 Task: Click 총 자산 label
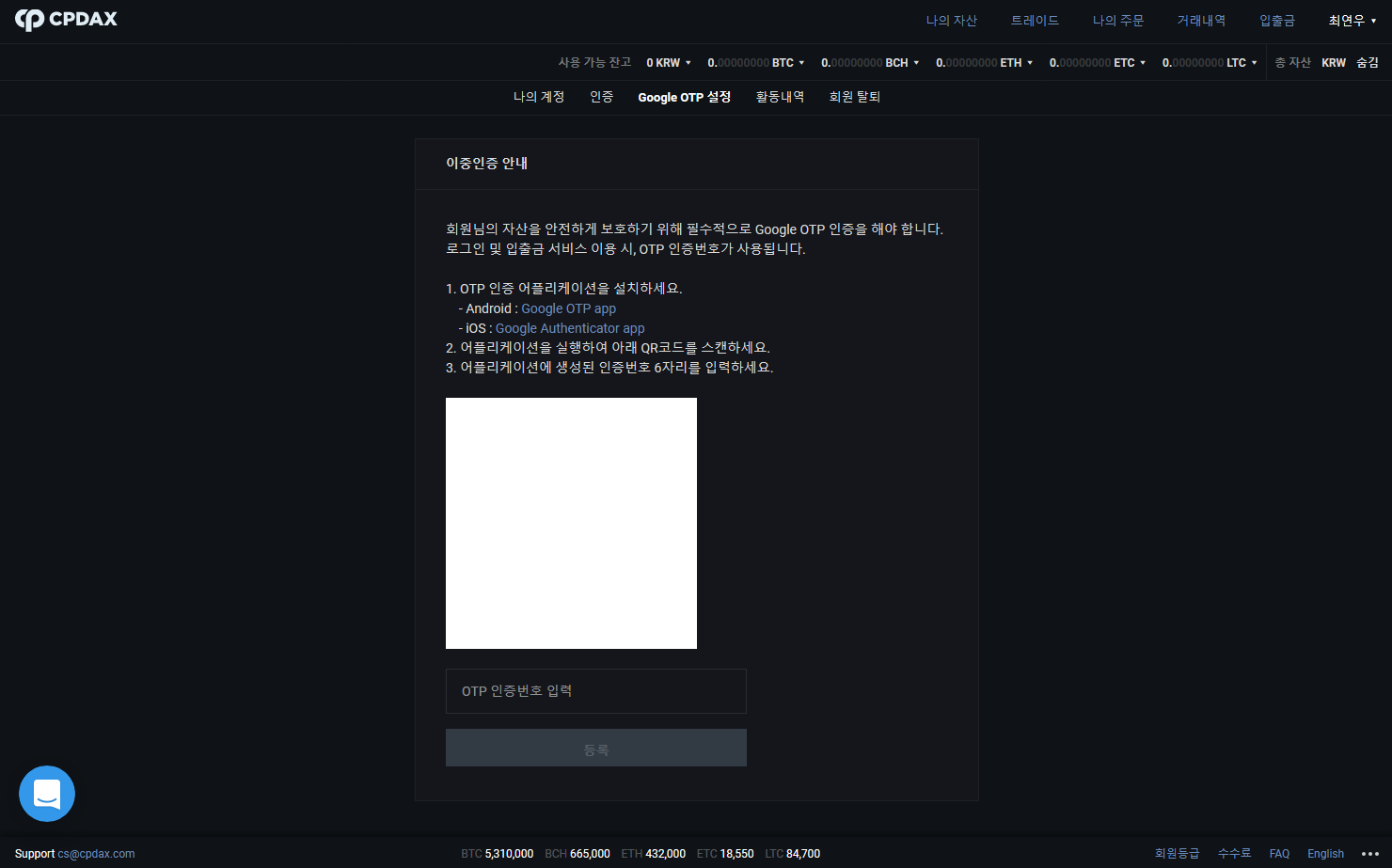tap(1292, 63)
